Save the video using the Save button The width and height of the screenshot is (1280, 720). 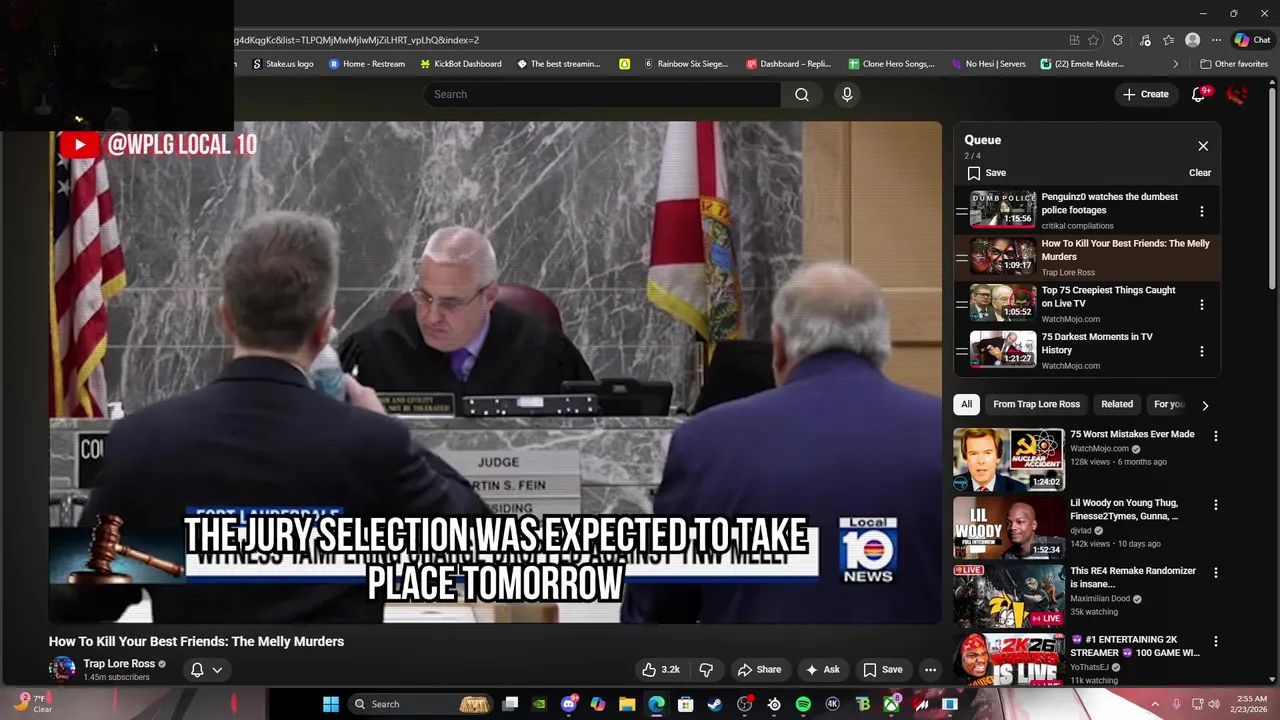[882, 670]
